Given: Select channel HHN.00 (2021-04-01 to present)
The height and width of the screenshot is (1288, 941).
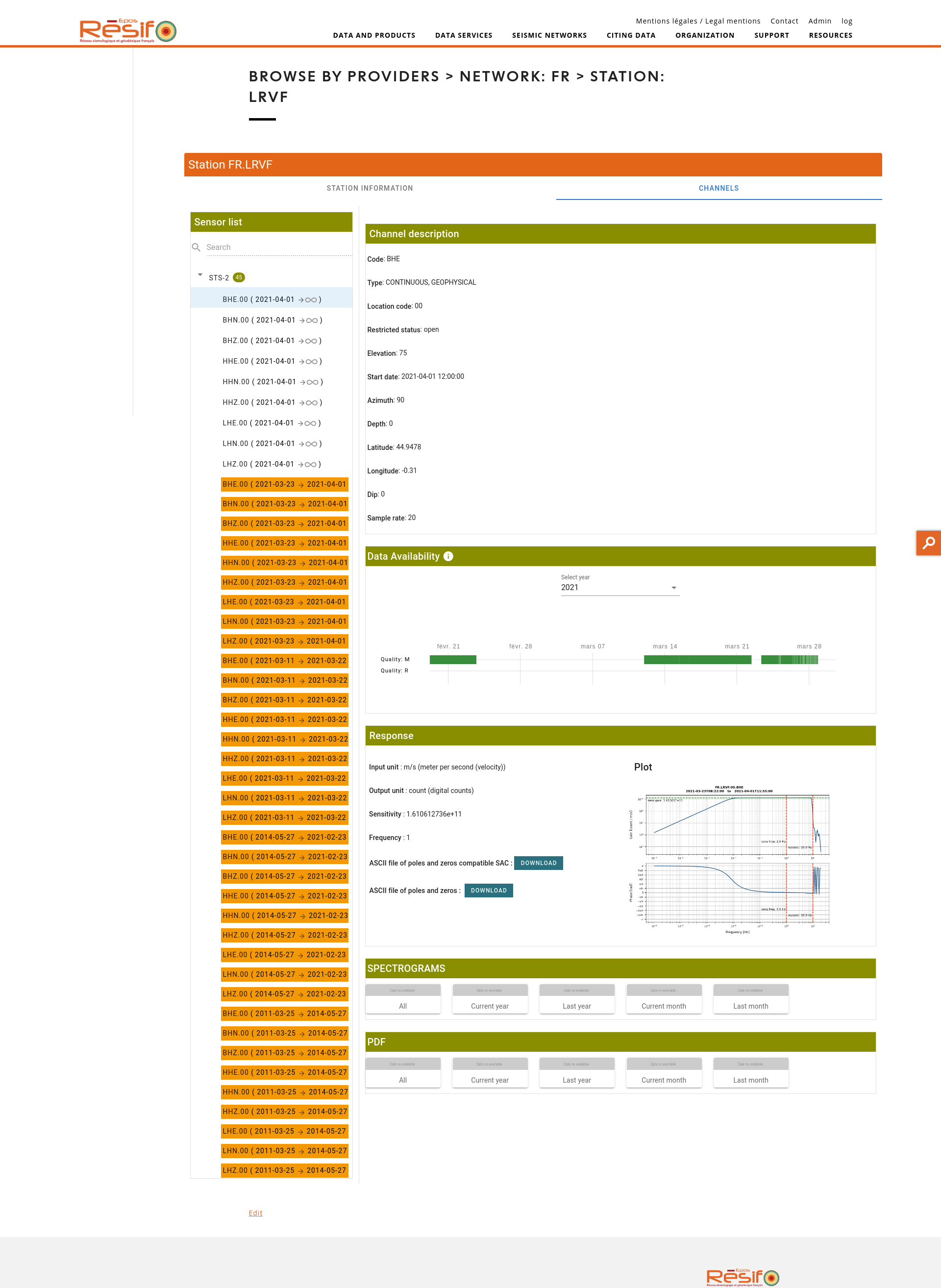Looking at the screenshot, I should coord(272,381).
